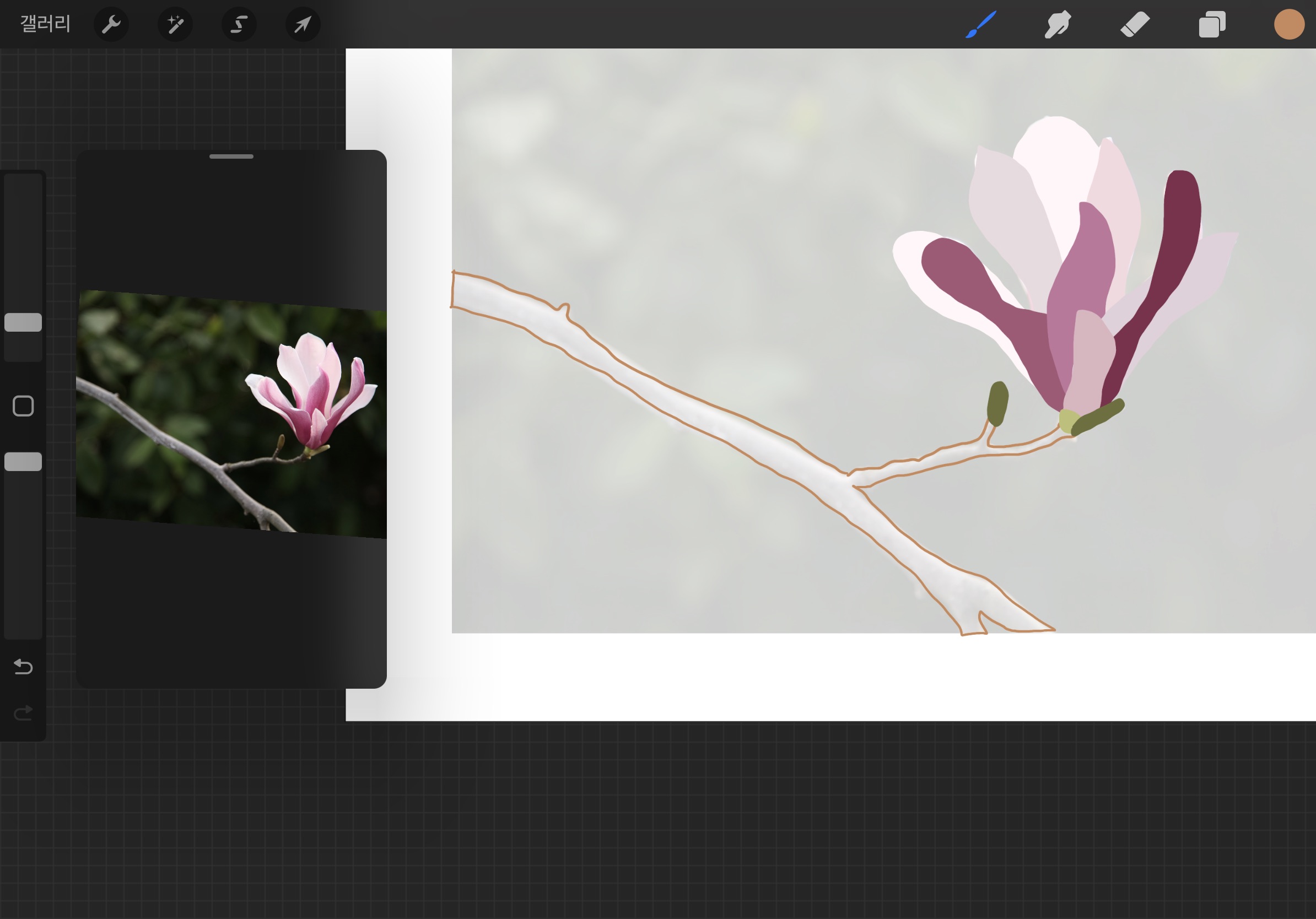
Task: Activate the Selection S-shaped tool
Action: [x=239, y=25]
